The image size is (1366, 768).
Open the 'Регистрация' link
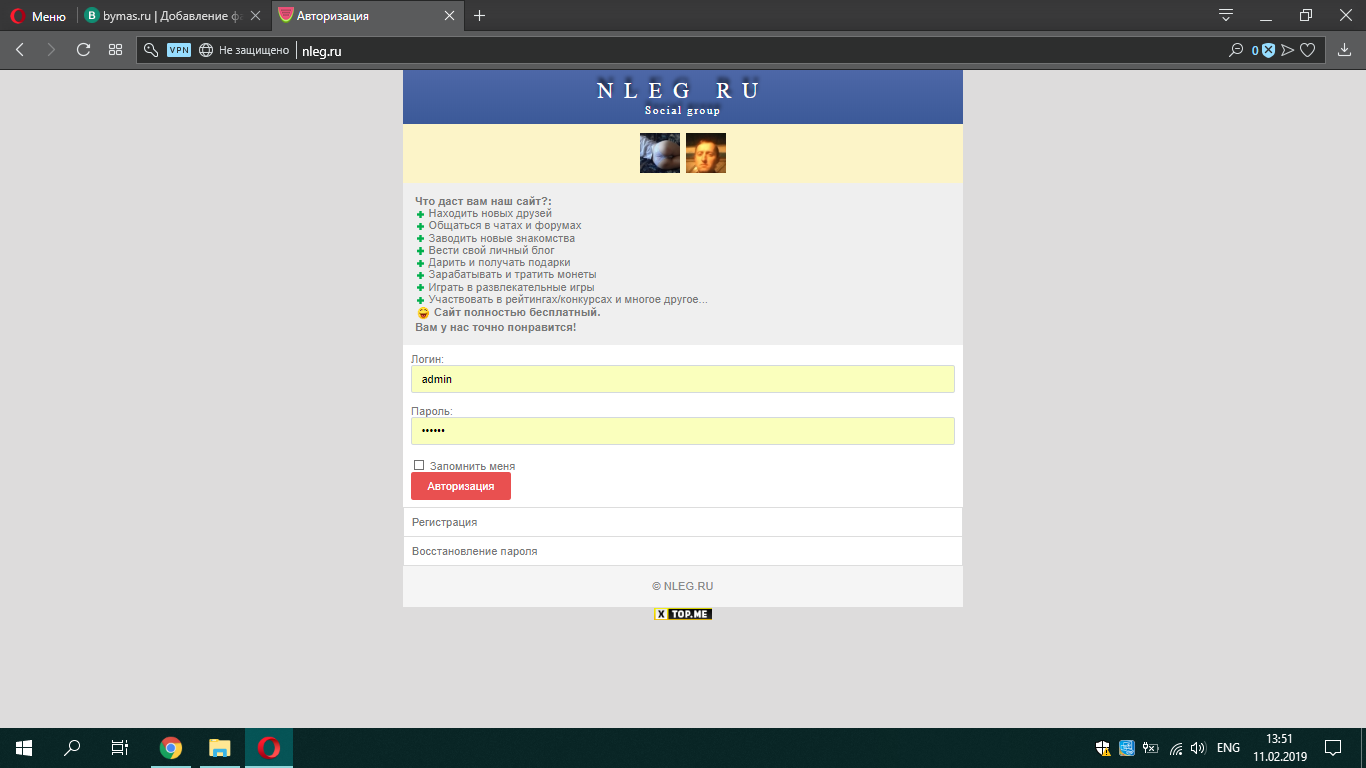click(x=445, y=522)
